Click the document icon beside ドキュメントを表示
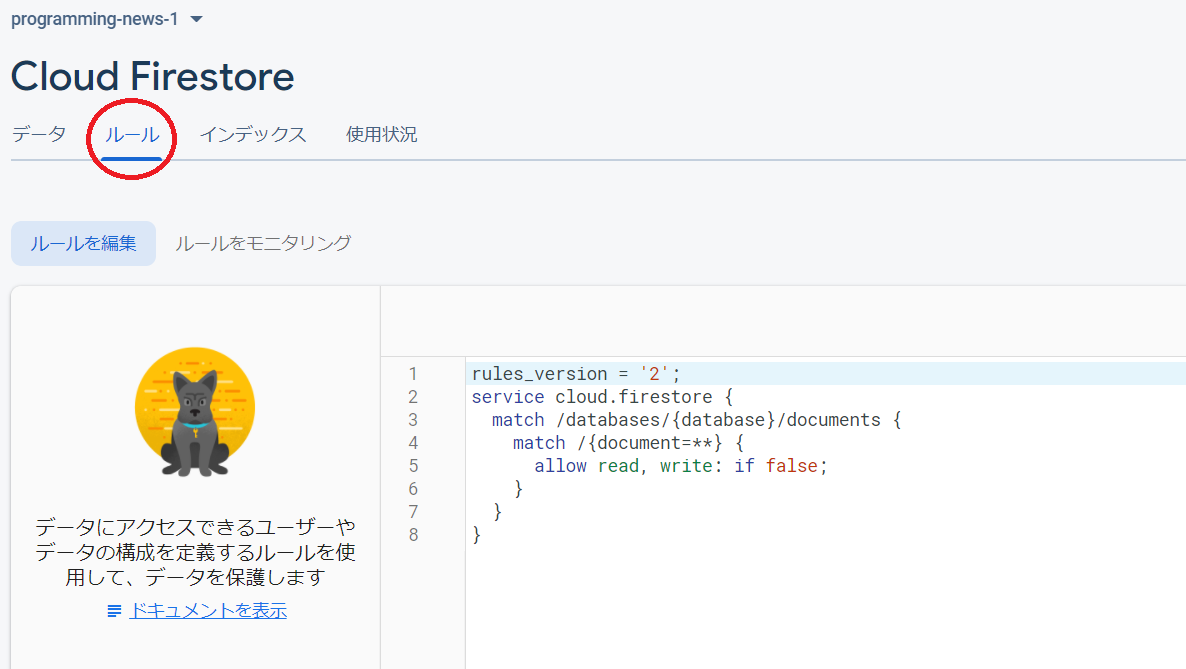Screen dimensions: 1186x669 [x=114, y=611]
